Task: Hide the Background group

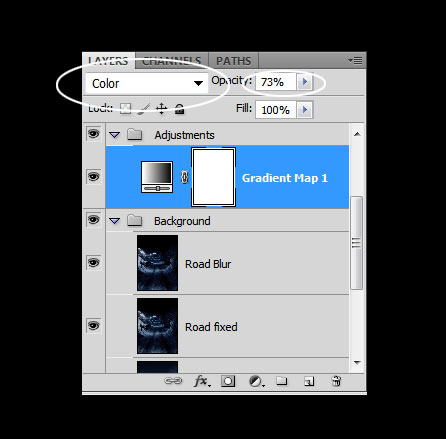Action: click(93, 220)
